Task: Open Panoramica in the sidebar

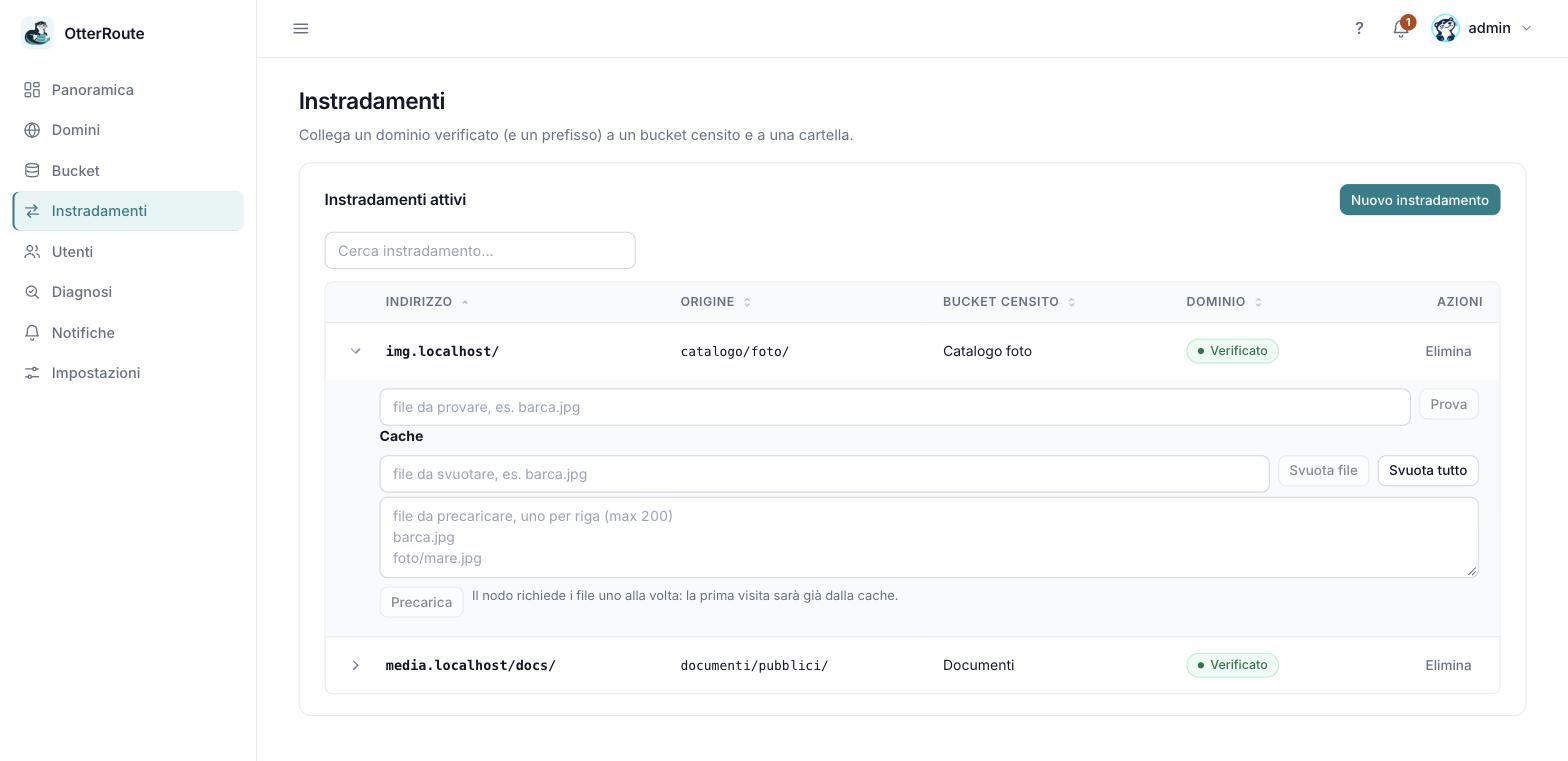Action: point(128,90)
